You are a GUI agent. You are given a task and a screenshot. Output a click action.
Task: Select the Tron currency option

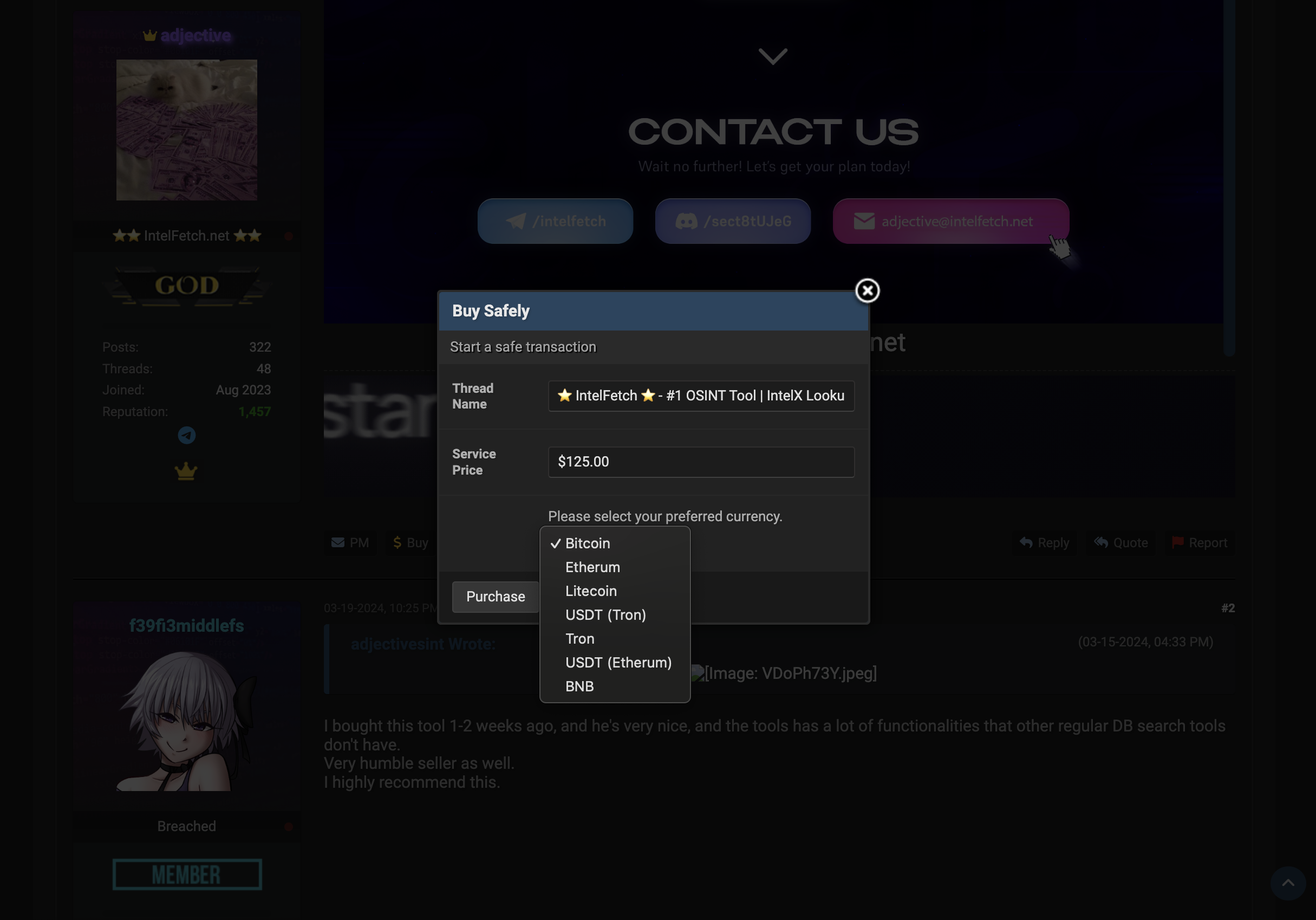click(579, 638)
